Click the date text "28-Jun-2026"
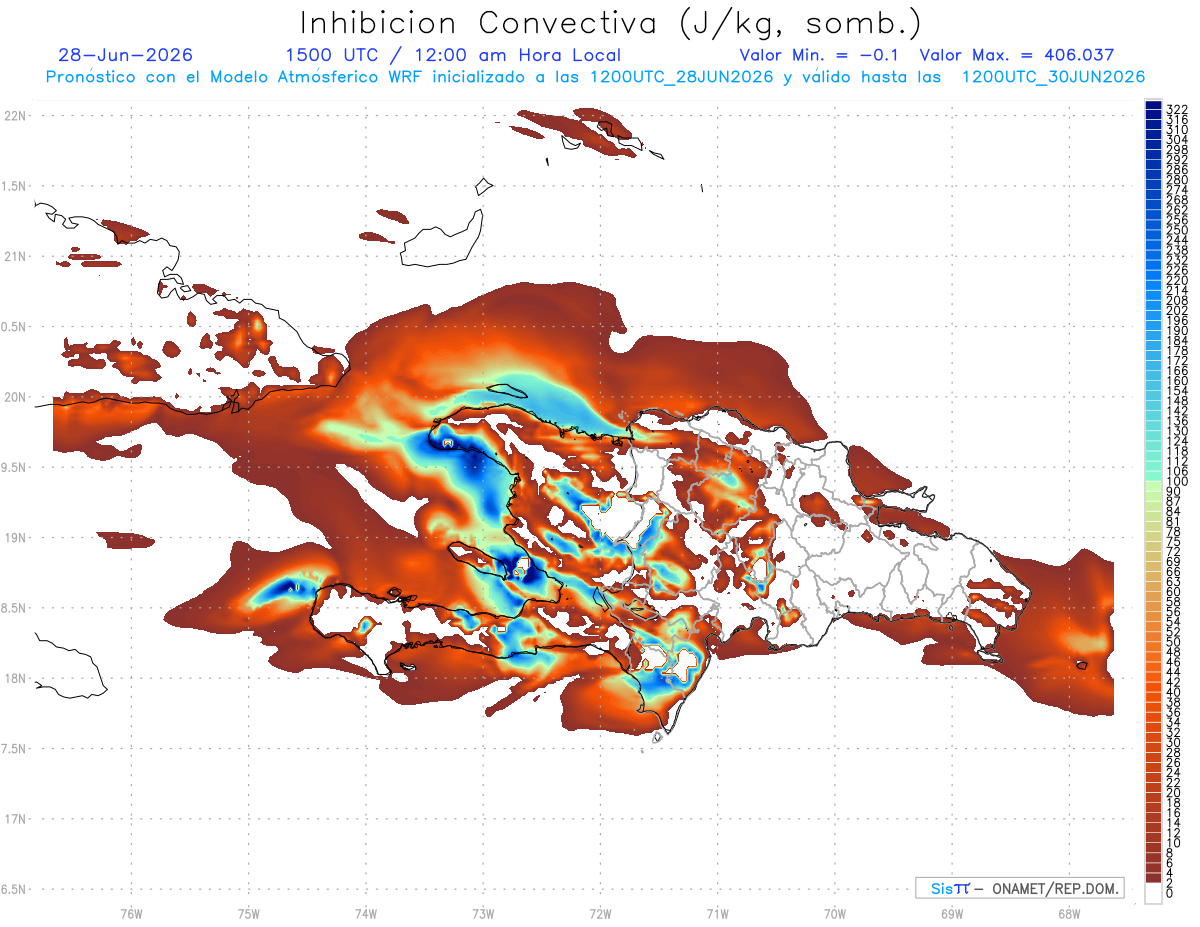The image size is (1200, 927). 126,55
